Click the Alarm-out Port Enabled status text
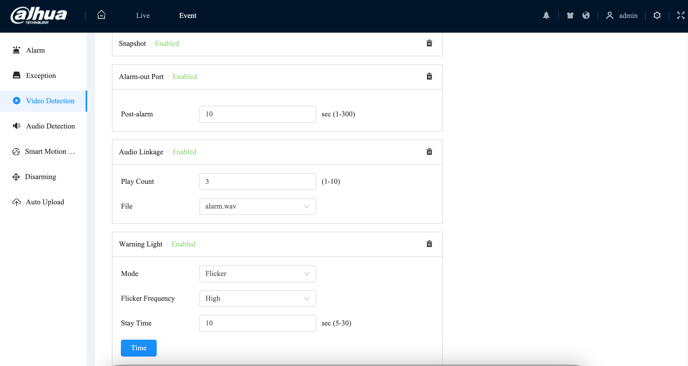 coord(185,76)
